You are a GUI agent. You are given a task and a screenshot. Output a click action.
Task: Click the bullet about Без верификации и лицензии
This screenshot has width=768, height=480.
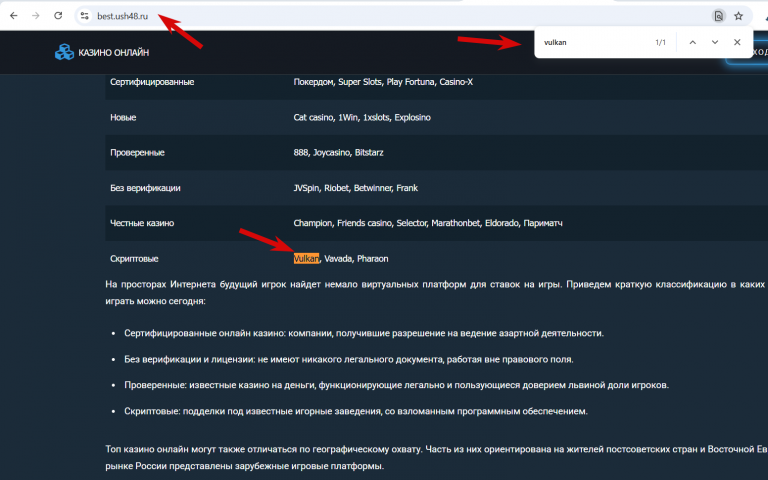pos(349,360)
